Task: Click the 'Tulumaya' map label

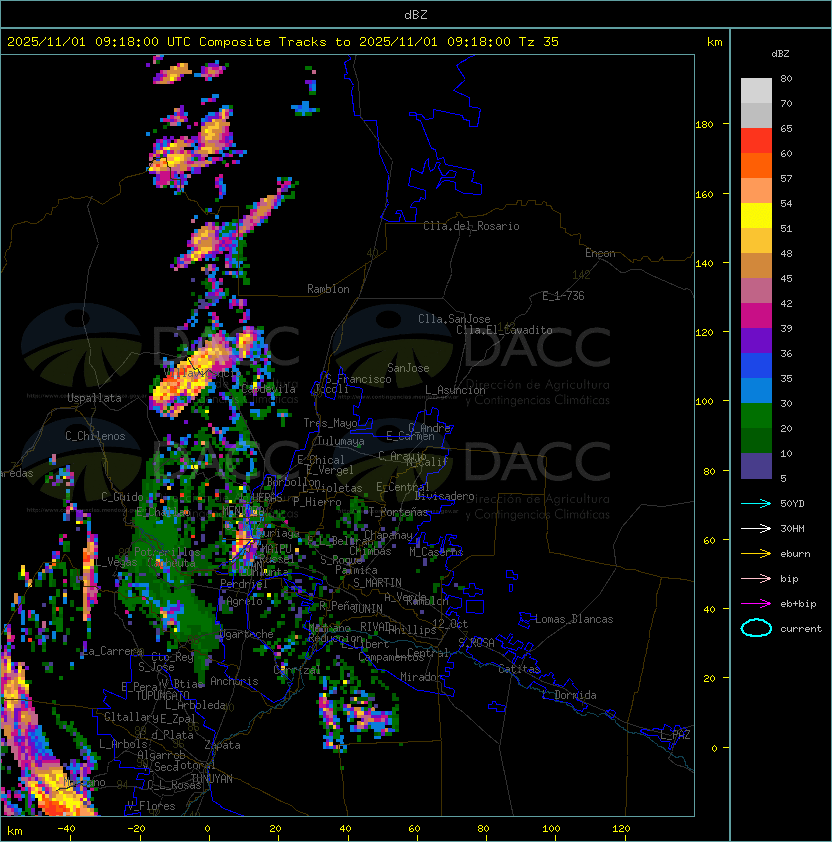Action: (x=341, y=441)
